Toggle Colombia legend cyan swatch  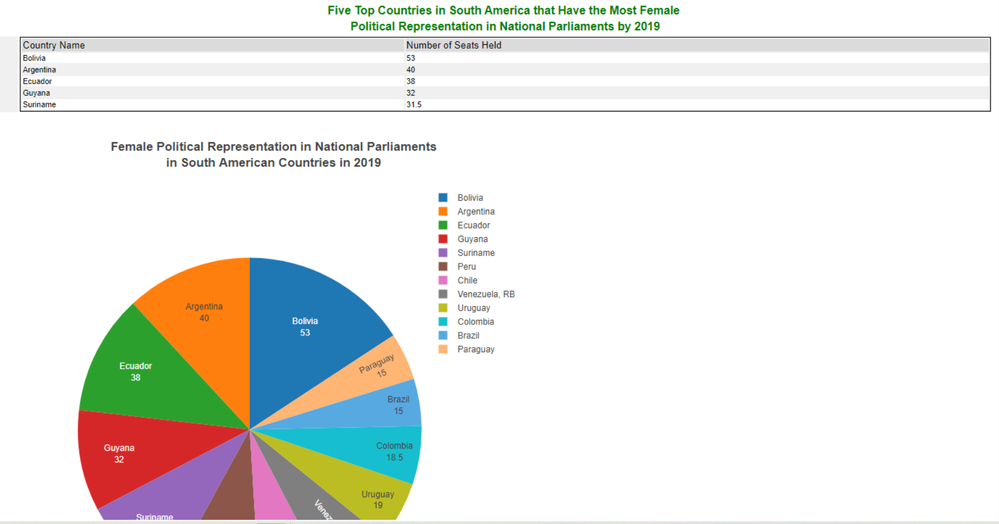click(443, 322)
